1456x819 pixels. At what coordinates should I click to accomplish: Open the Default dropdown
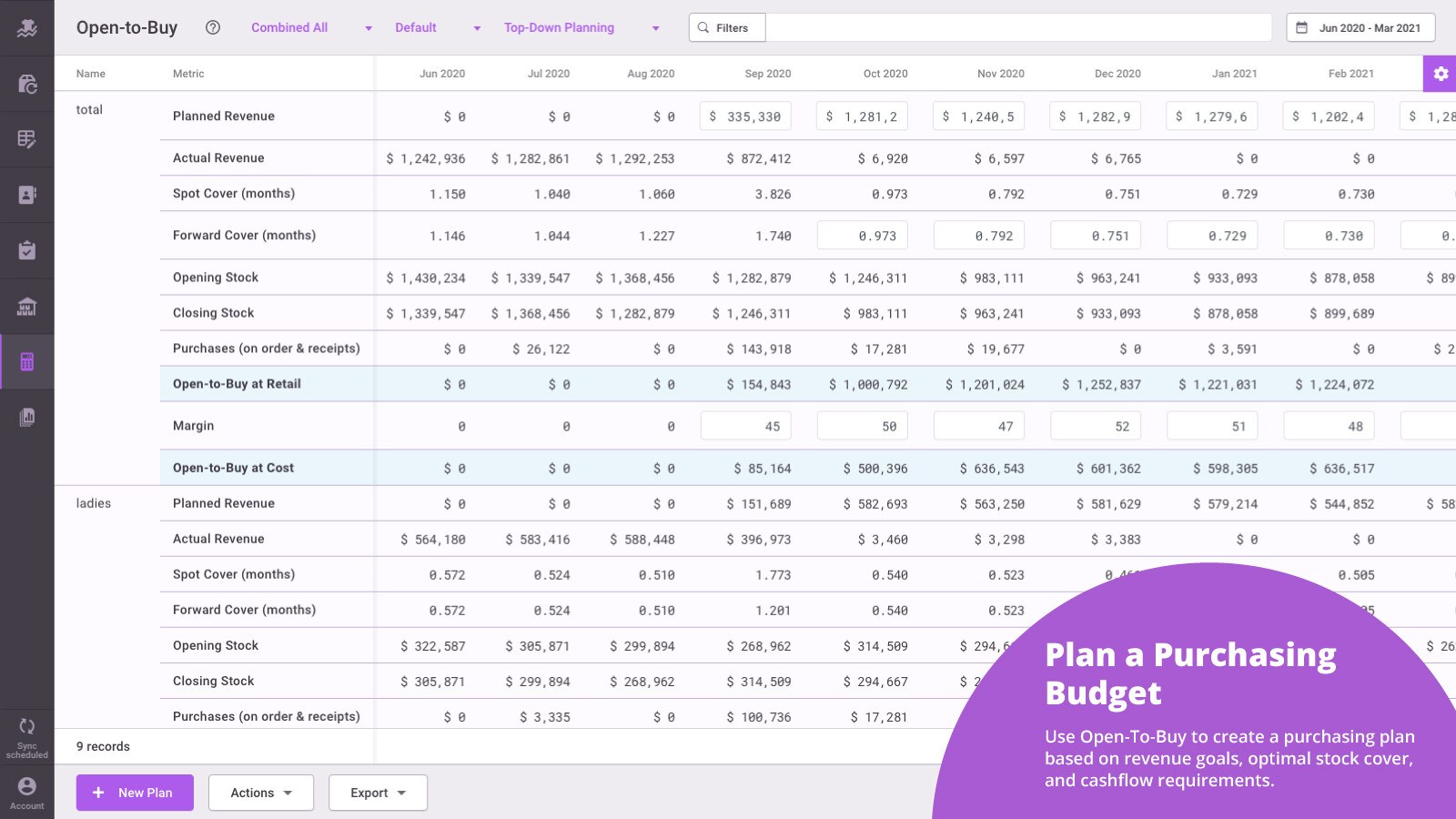pyautogui.click(x=438, y=28)
